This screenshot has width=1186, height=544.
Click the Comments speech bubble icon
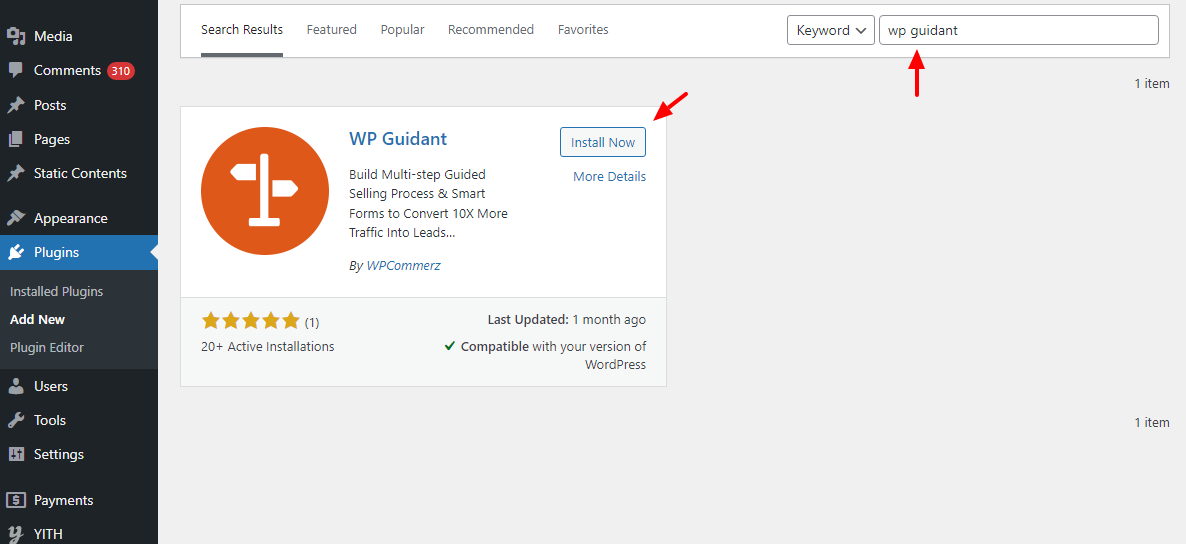(x=16, y=70)
